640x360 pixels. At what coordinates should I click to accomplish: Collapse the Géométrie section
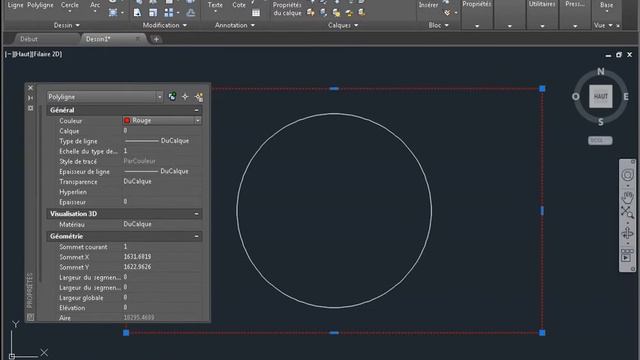[196, 236]
